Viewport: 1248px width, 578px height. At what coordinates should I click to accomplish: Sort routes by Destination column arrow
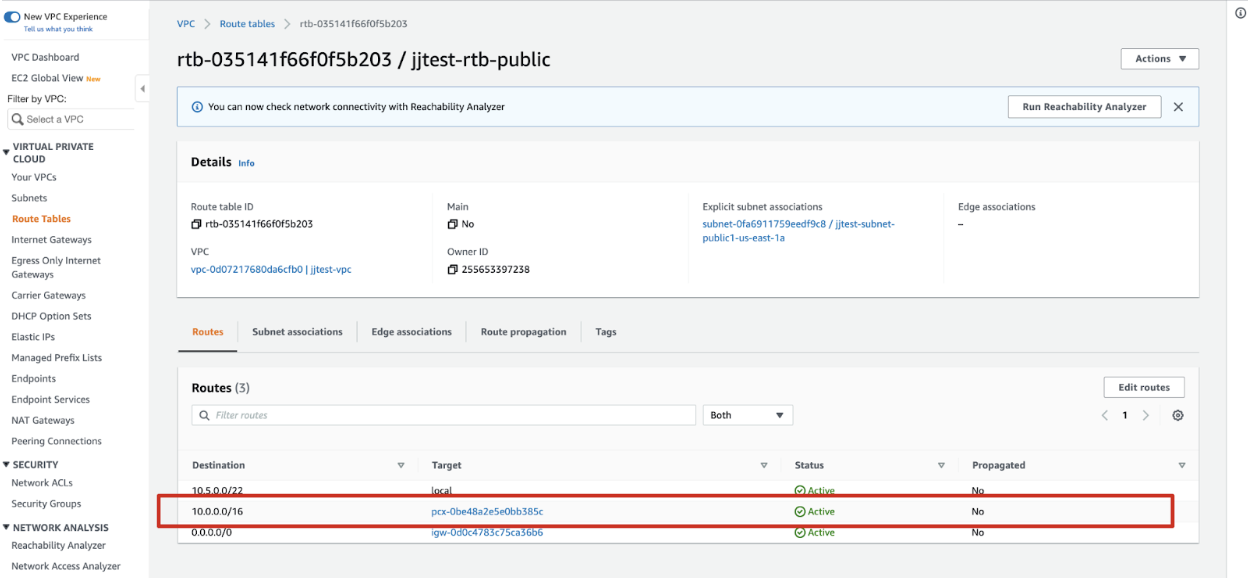pyautogui.click(x=401, y=465)
